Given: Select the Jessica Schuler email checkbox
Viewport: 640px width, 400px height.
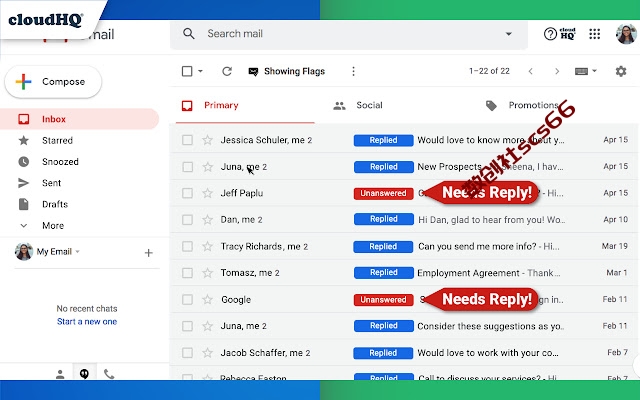Looking at the screenshot, I should tap(187, 140).
